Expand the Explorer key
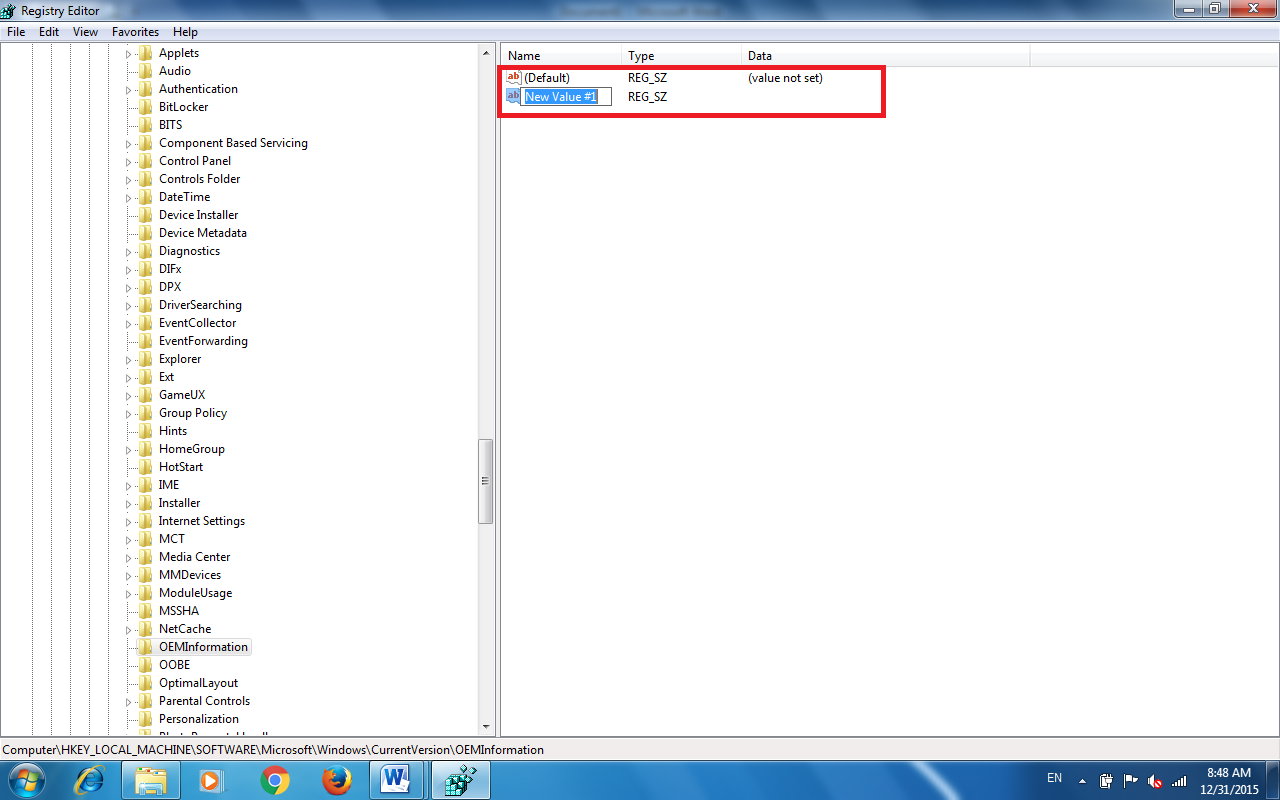1280x800 pixels. click(129, 359)
